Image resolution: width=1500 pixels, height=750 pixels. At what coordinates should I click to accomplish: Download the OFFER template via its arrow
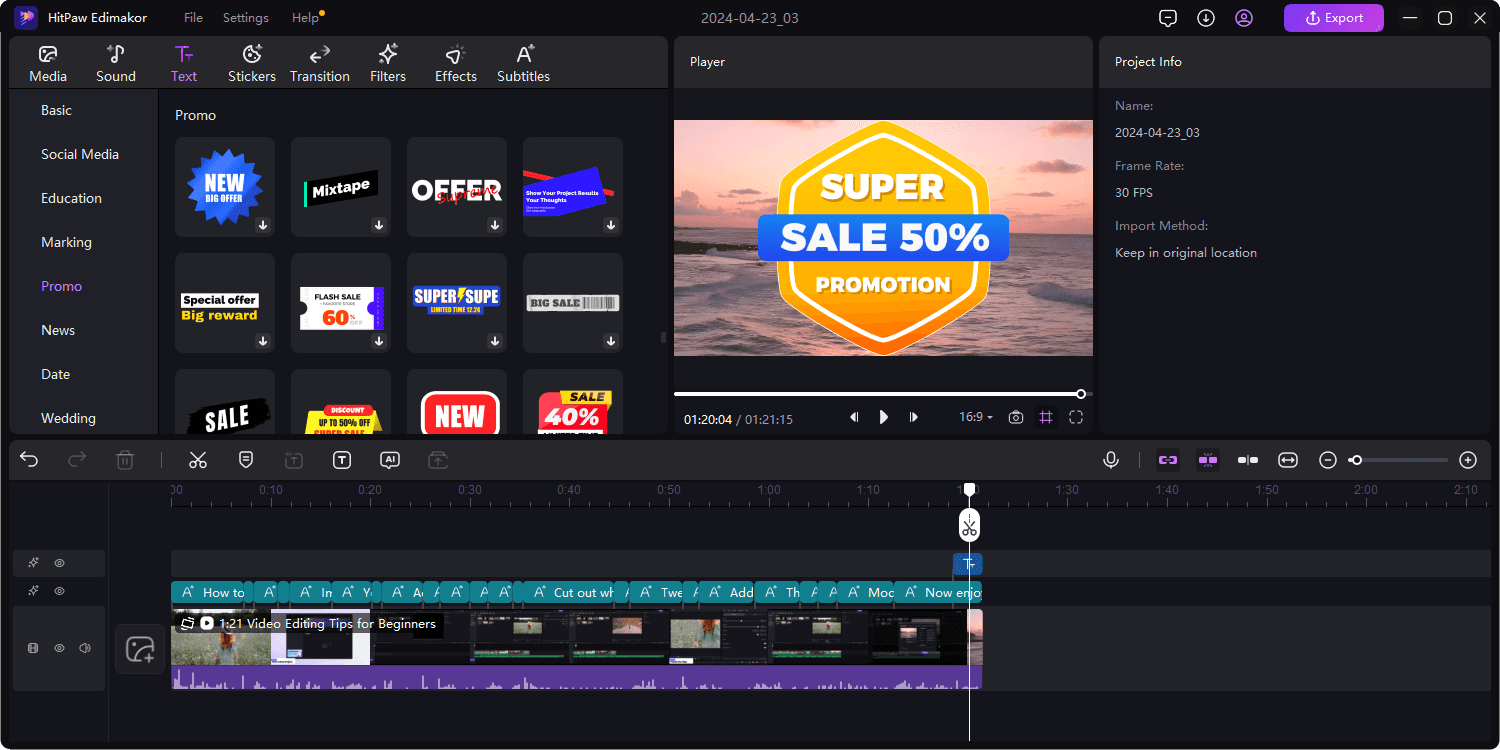coord(495,225)
